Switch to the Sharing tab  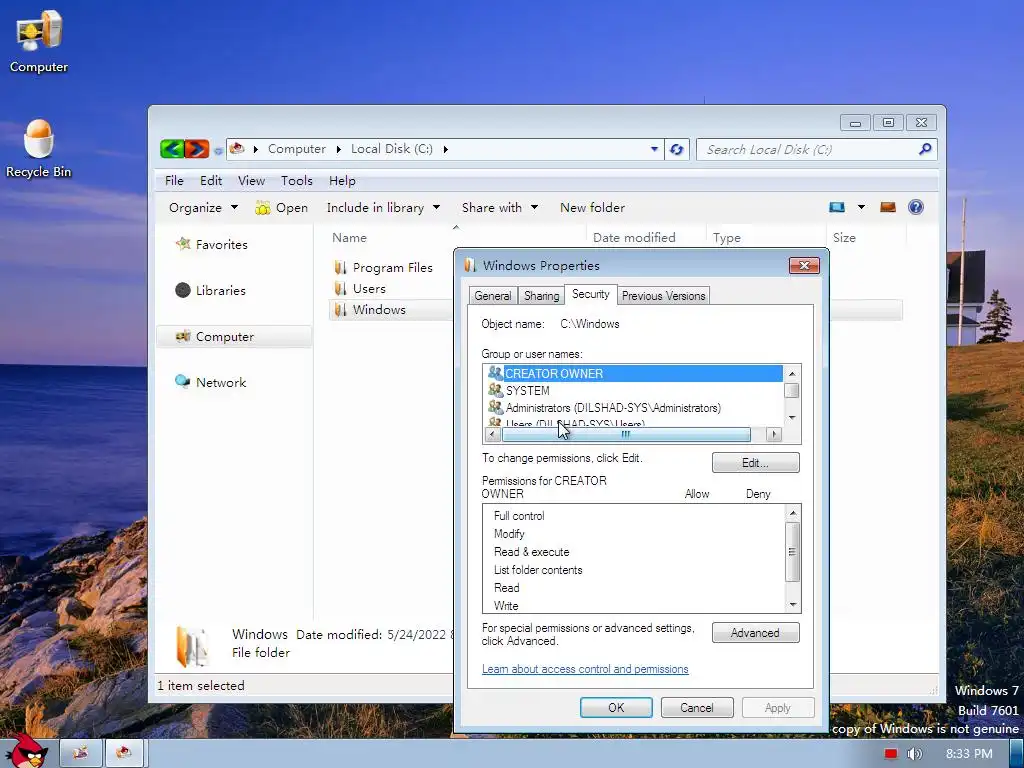pos(541,296)
